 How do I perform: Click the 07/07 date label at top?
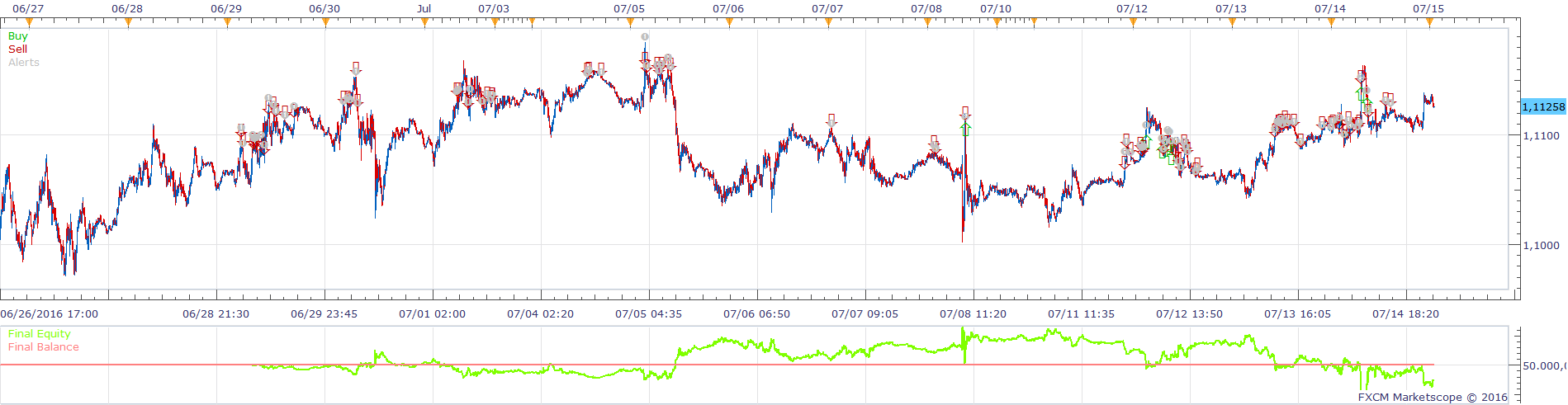pos(827,9)
